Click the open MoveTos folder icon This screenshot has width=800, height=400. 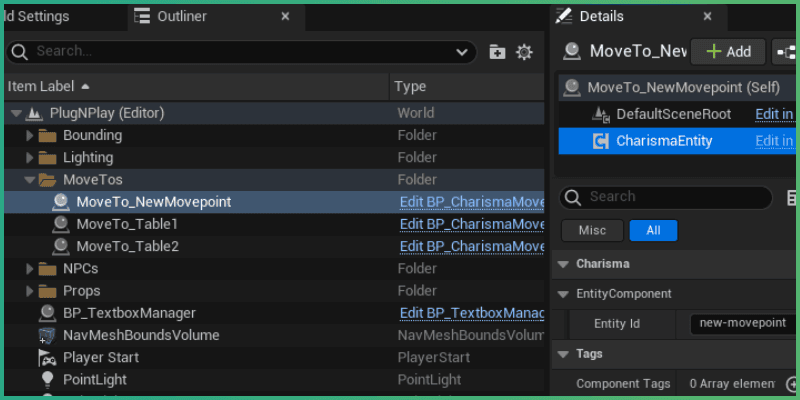(x=47, y=180)
